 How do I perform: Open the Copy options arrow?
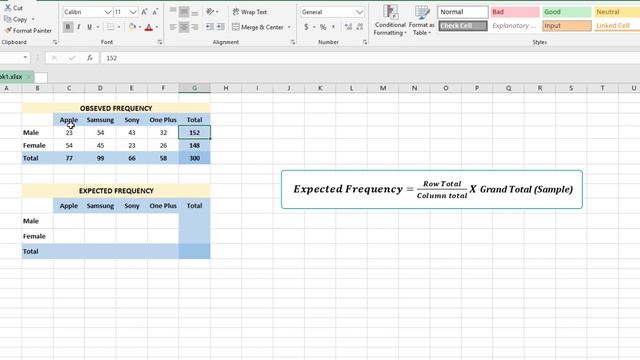33,19
